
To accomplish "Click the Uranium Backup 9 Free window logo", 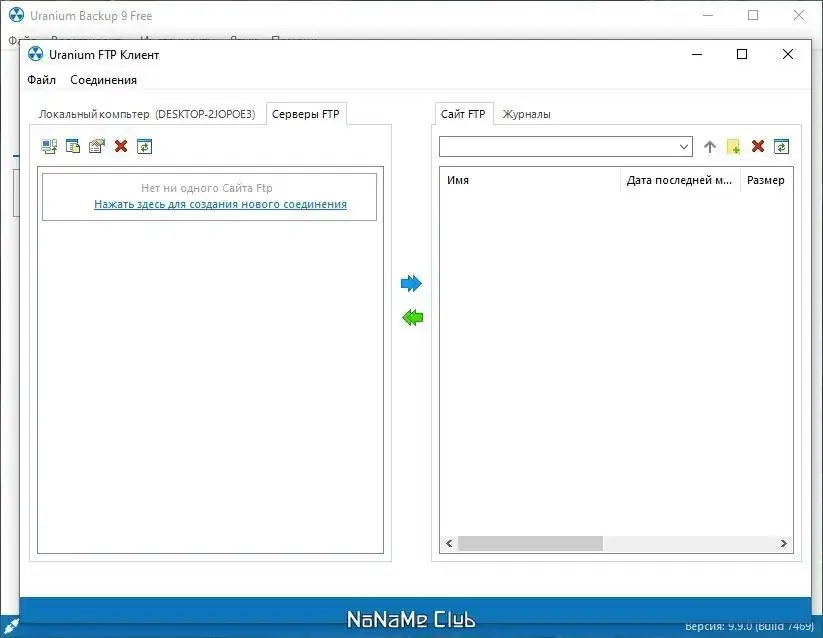I will pyautogui.click(x=16, y=15).
